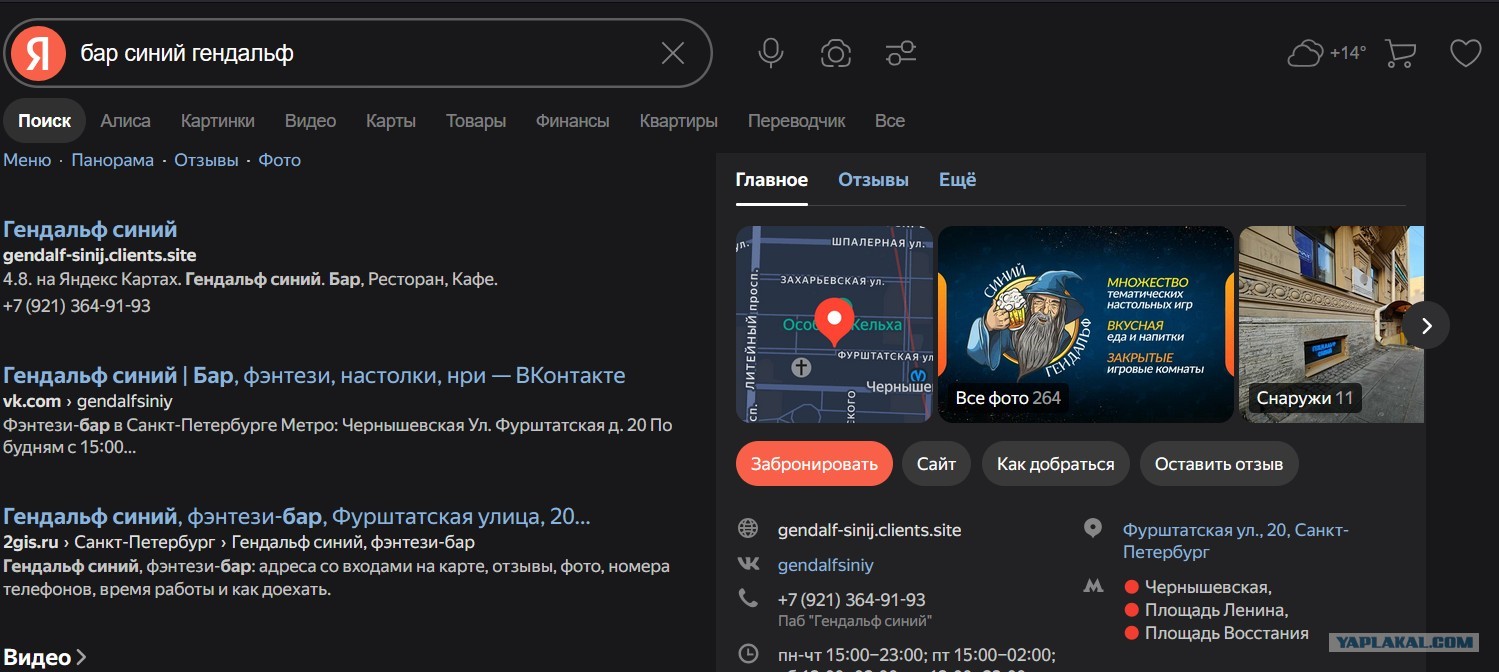Open the Снаружи 11 exterior photo
This screenshot has height=672, width=1499.
tap(1331, 324)
